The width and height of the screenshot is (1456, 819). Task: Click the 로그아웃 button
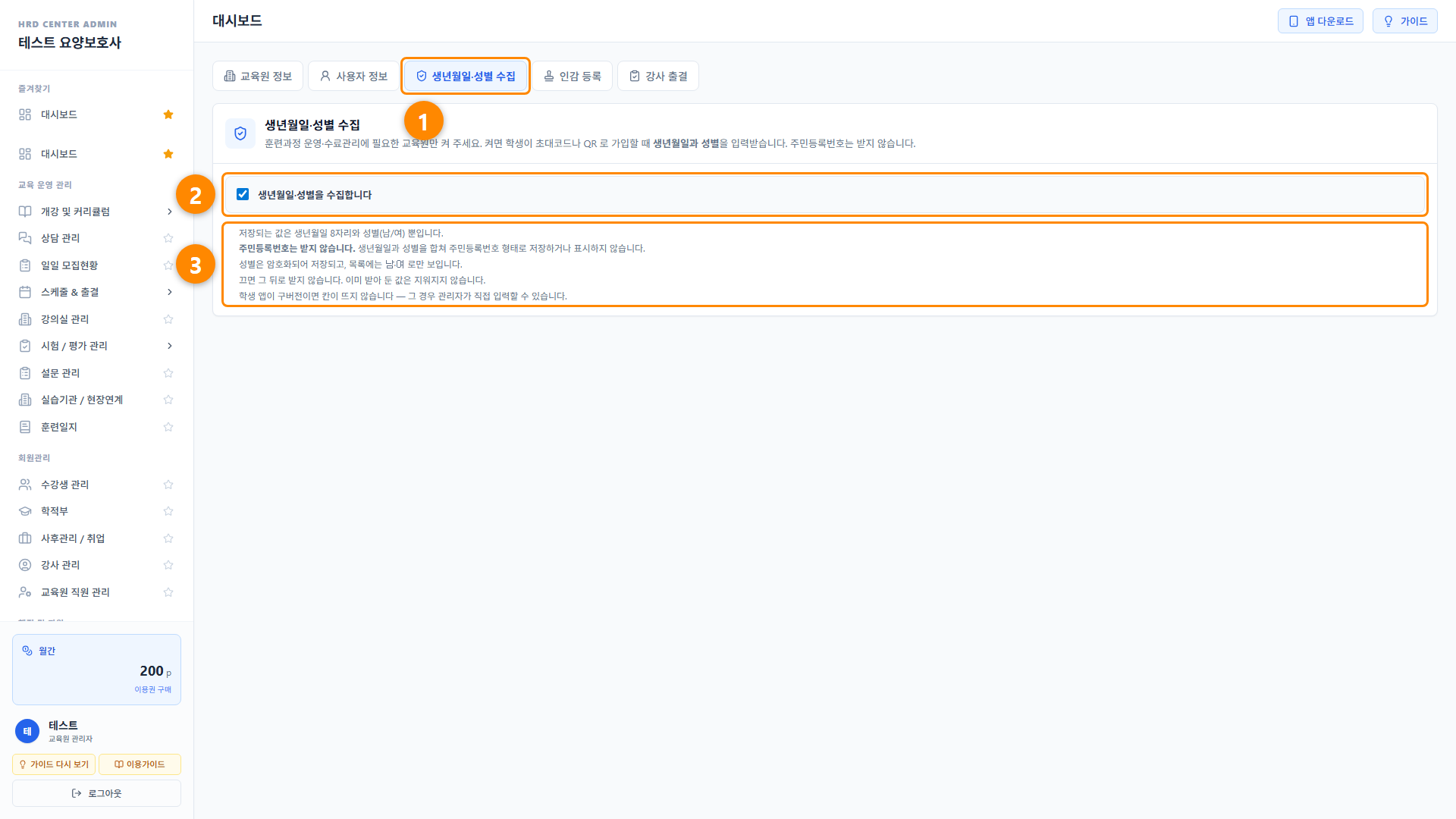tap(96, 793)
